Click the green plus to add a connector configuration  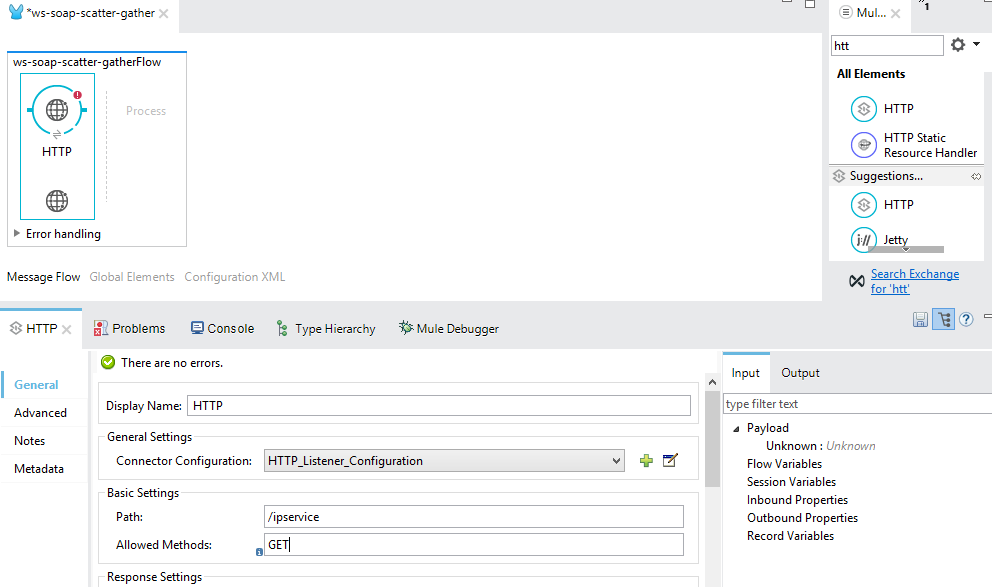(646, 460)
